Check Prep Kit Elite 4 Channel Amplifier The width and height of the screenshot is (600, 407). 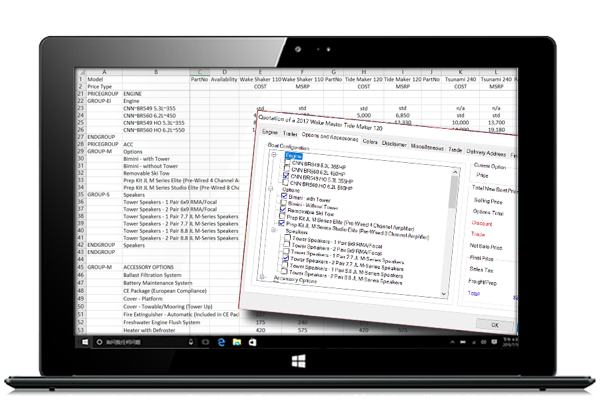point(282,216)
